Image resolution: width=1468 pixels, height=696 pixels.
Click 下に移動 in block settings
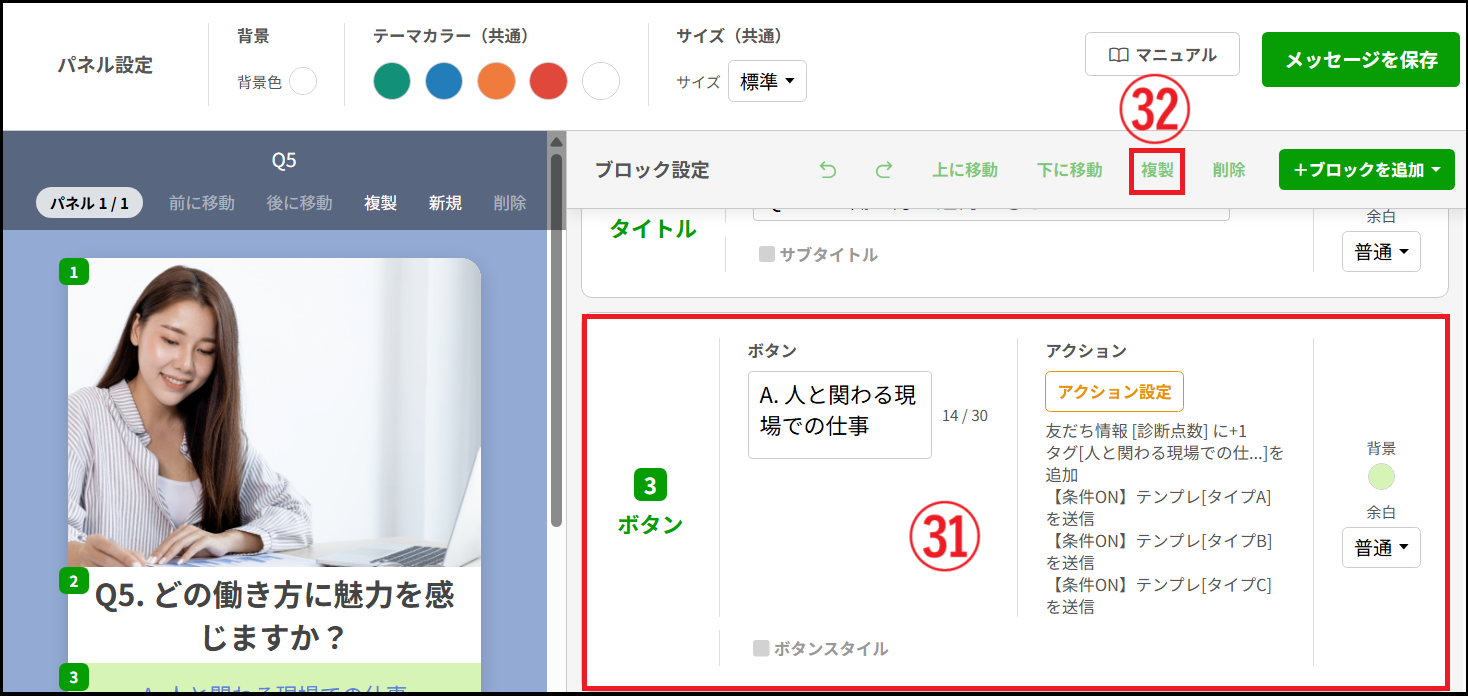coord(1069,170)
